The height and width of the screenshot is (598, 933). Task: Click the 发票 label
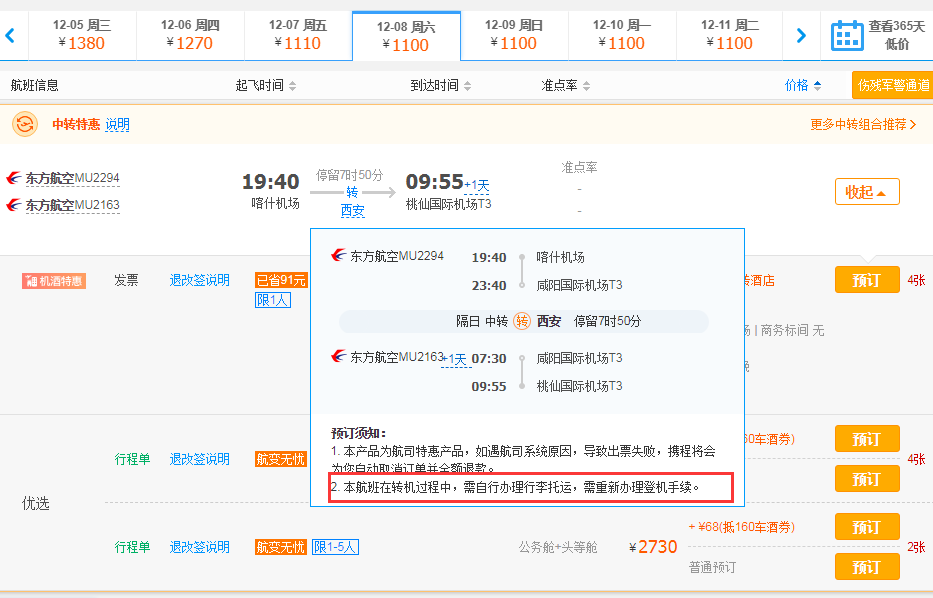click(x=126, y=280)
